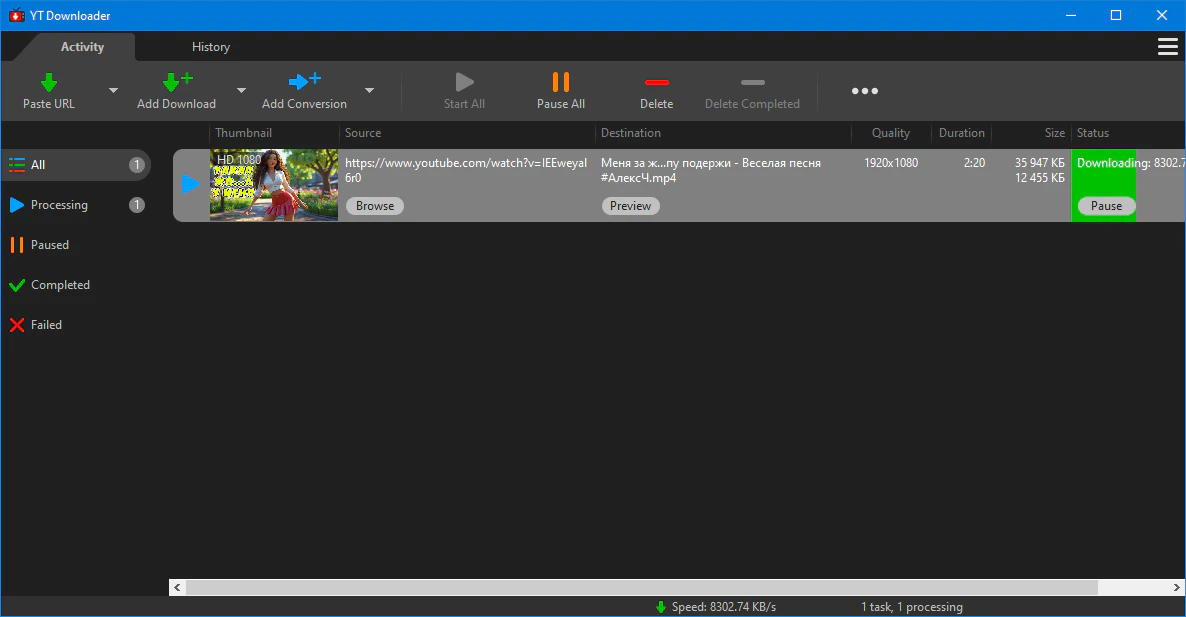The height and width of the screenshot is (617, 1186).
Task: Show Completed downloads in sidebar
Action: (60, 285)
